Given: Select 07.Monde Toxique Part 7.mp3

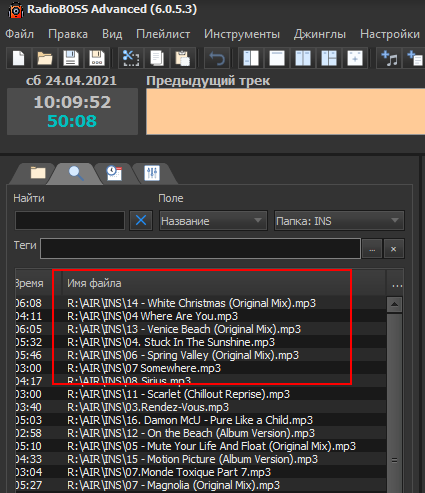Looking at the screenshot, I should click(201, 472).
